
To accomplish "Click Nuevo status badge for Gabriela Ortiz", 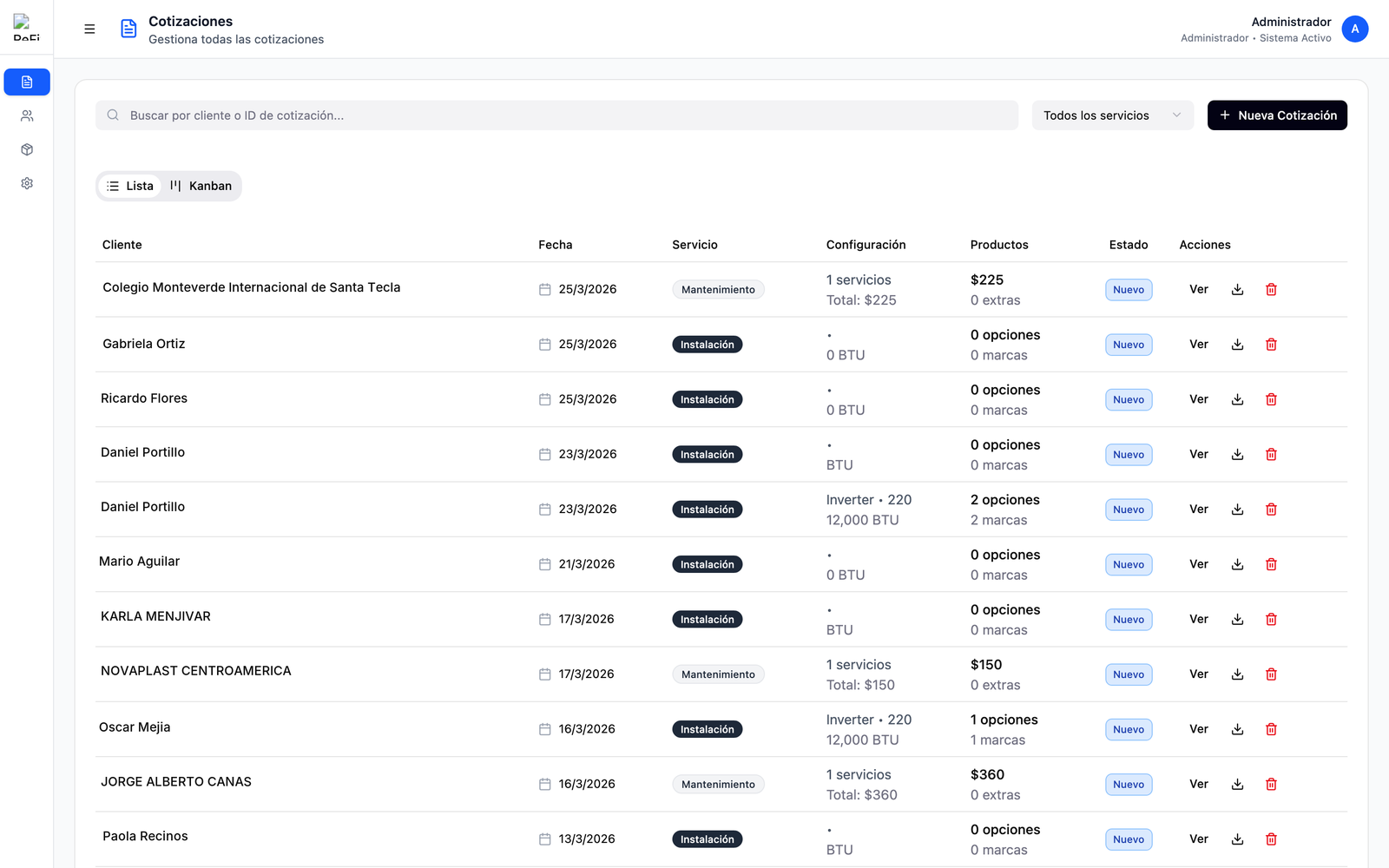I will tap(1129, 345).
